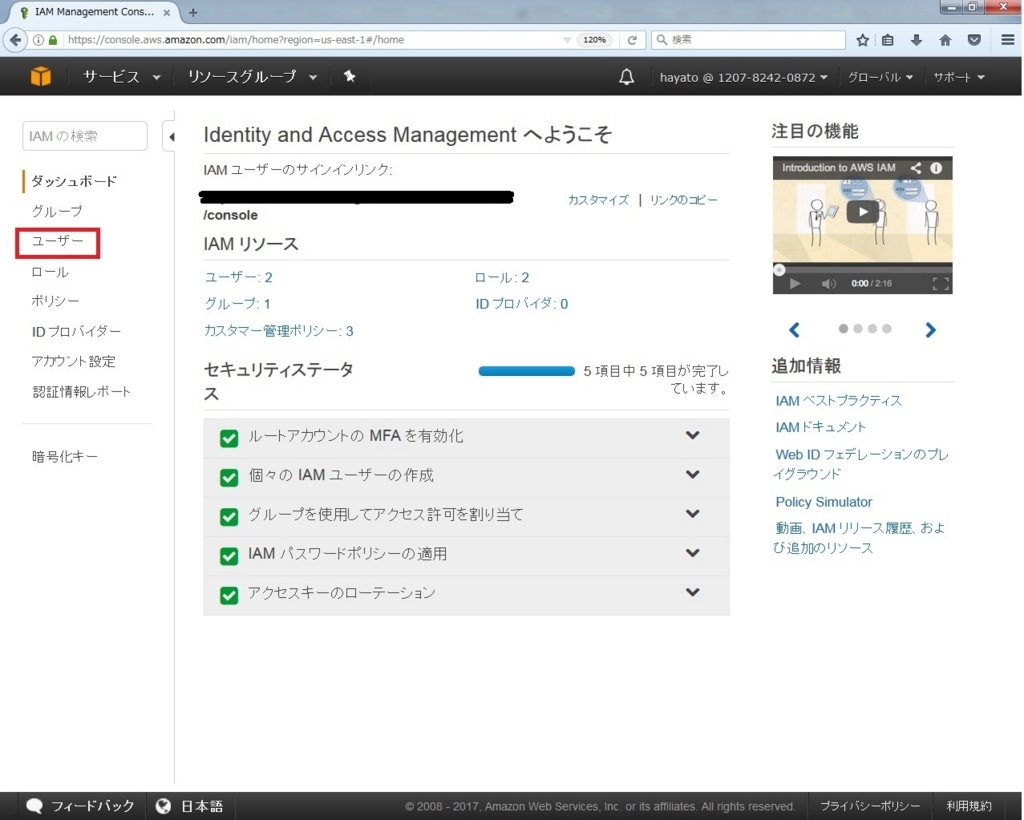The image size is (1024, 820).
Task: Open the ユーザー: 2 resource link
Action: tap(238, 277)
